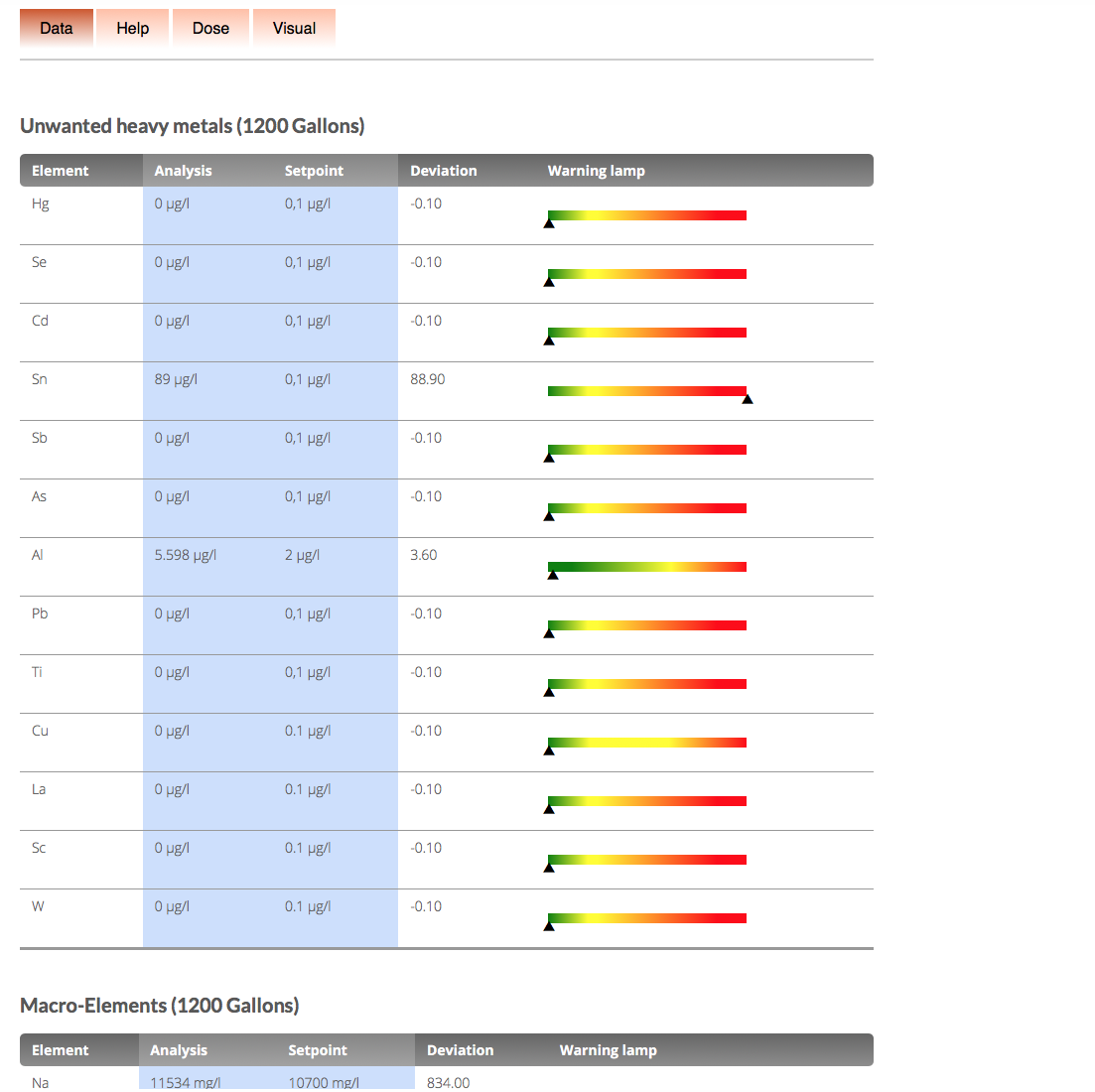Click the Hg warning lamp bar
The image size is (1095, 1092).
[646, 215]
